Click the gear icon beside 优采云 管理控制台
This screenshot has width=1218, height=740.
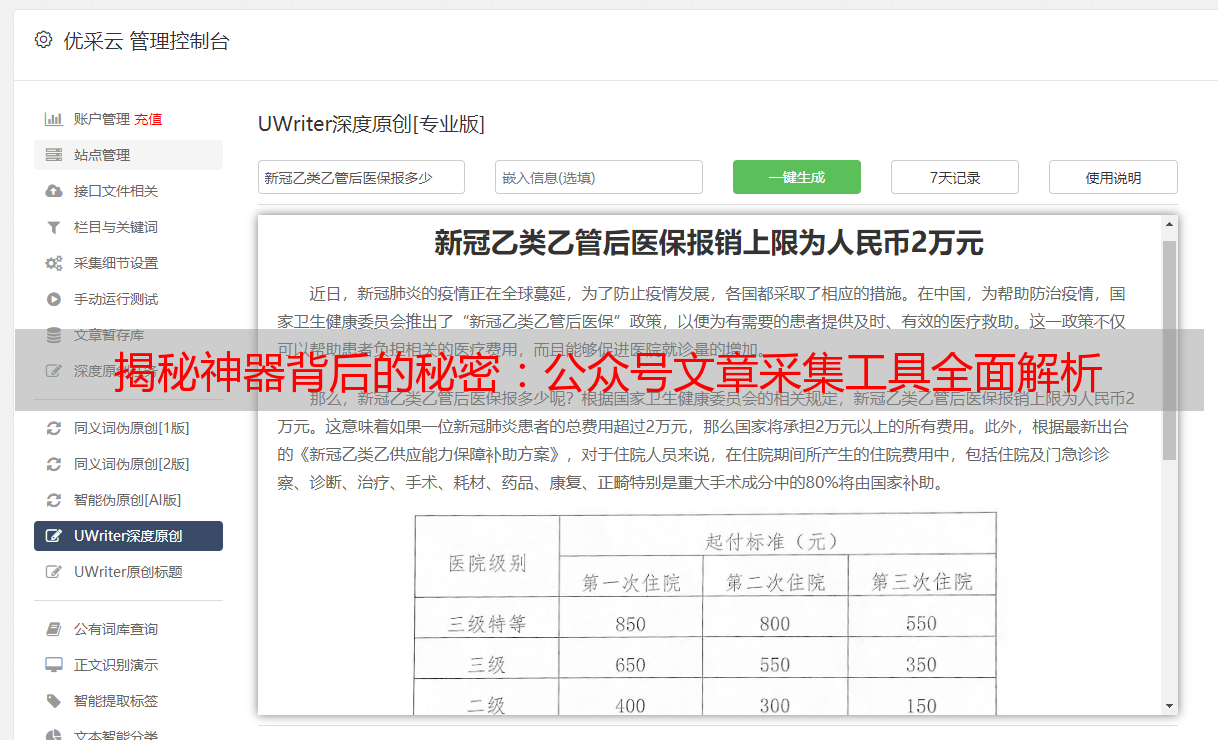pyautogui.click(x=43, y=40)
